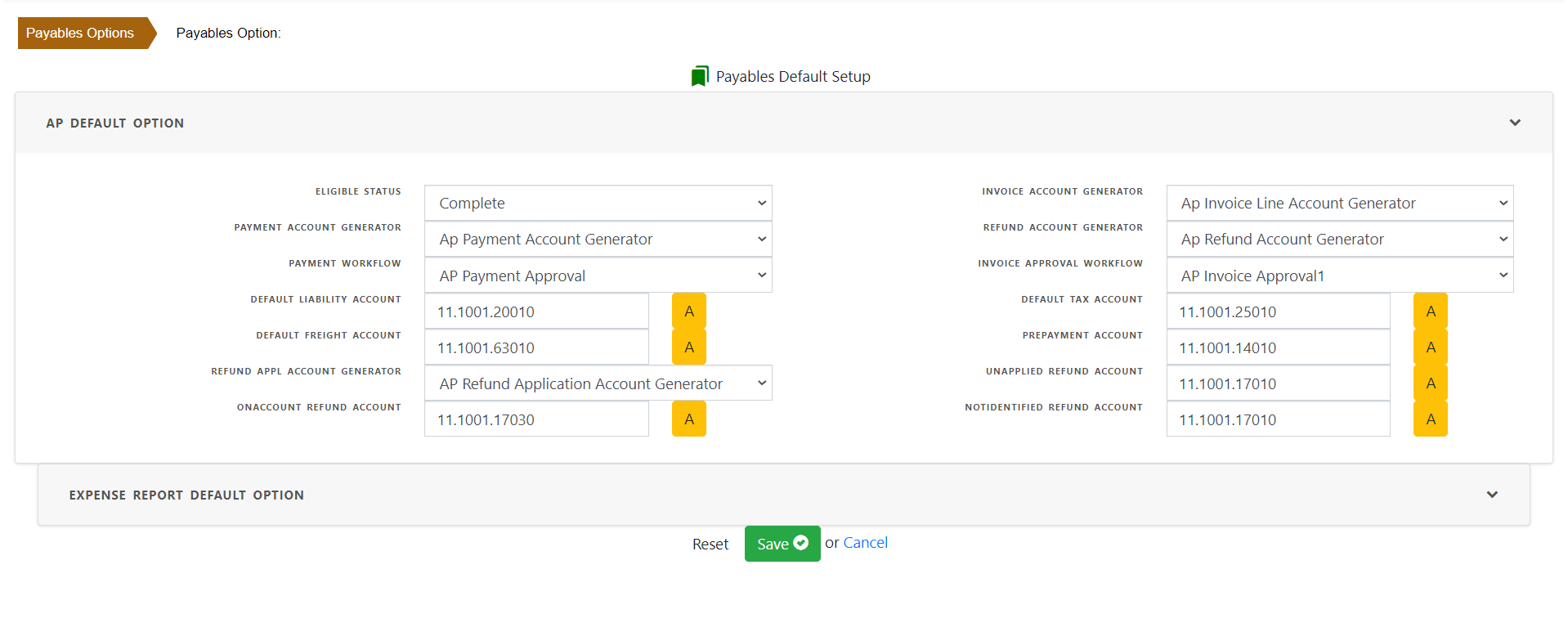Click the A button for Onaccount Refund Account
This screenshot has height=623, width=1568.
pyautogui.click(x=689, y=419)
